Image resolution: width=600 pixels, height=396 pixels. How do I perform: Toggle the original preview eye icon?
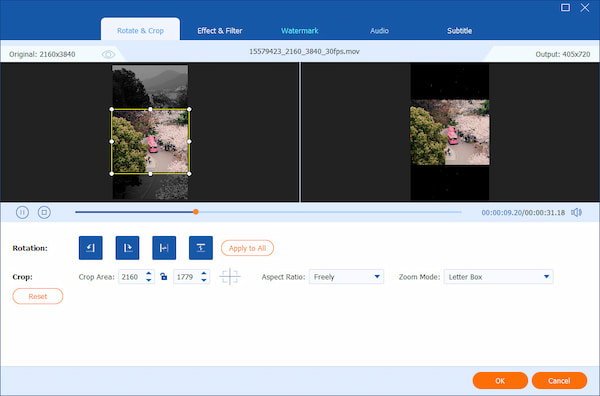pyautogui.click(x=108, y=54)
